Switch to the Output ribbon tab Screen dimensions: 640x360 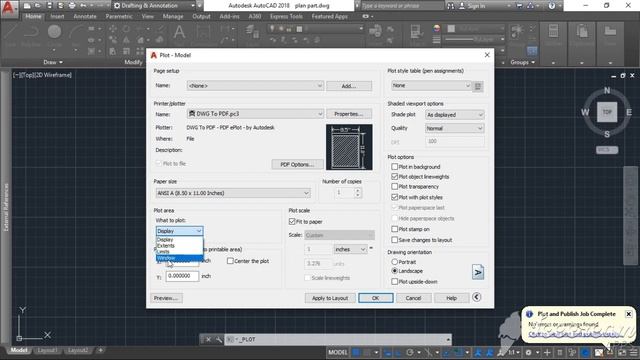pos(201,16)
